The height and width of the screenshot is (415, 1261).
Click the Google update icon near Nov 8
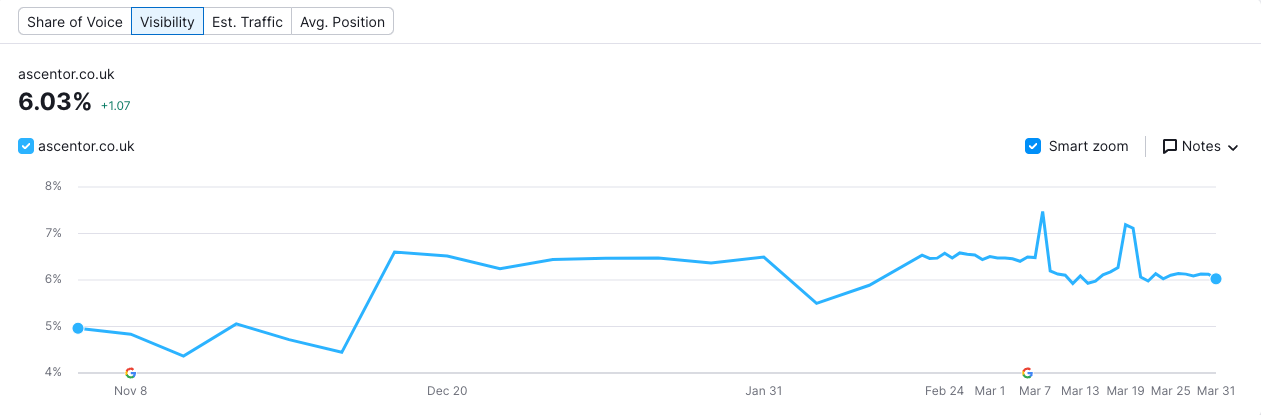pos(130,373)
